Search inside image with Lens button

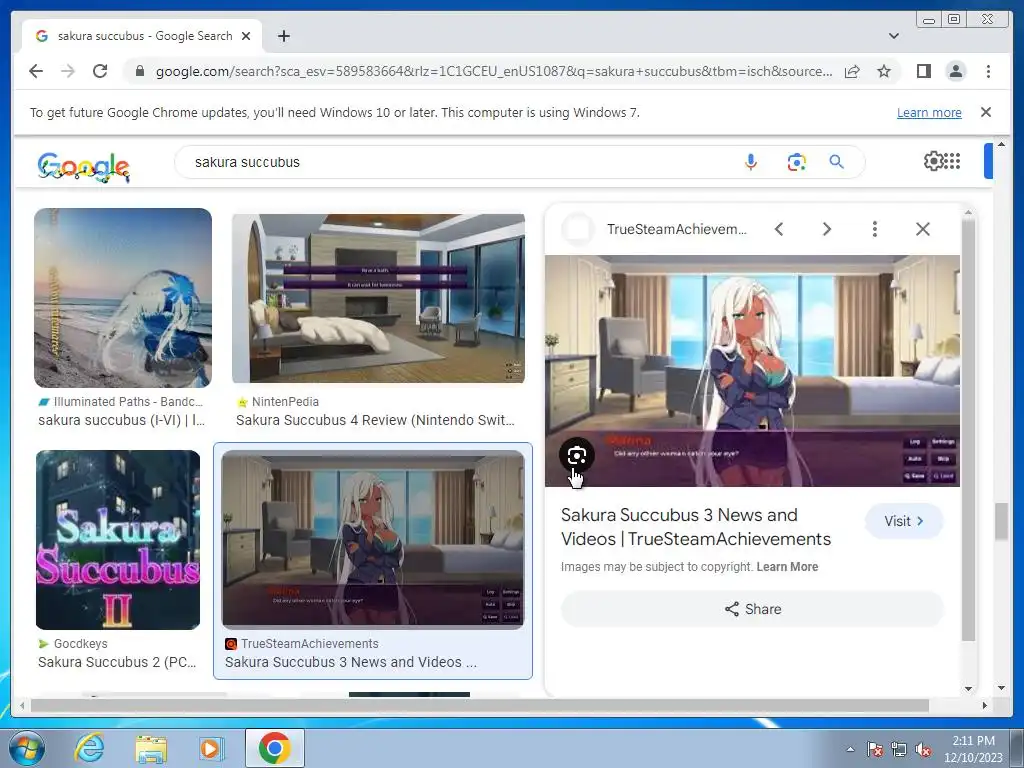point(577,455)
